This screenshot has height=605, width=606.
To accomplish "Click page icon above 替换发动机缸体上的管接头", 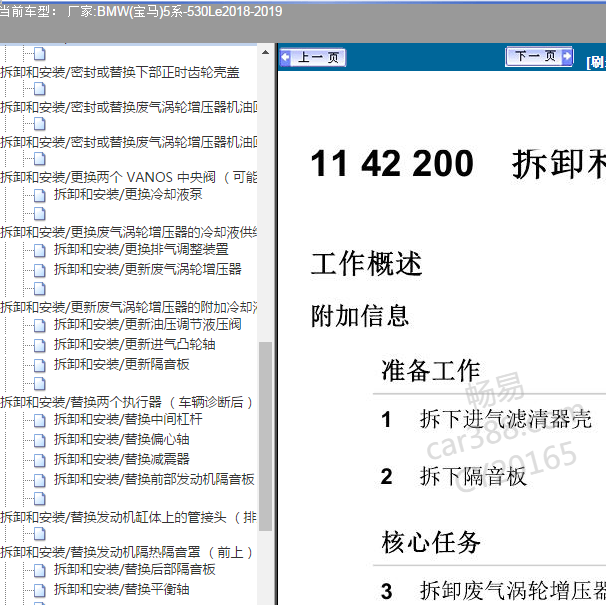I will point(39,498).
